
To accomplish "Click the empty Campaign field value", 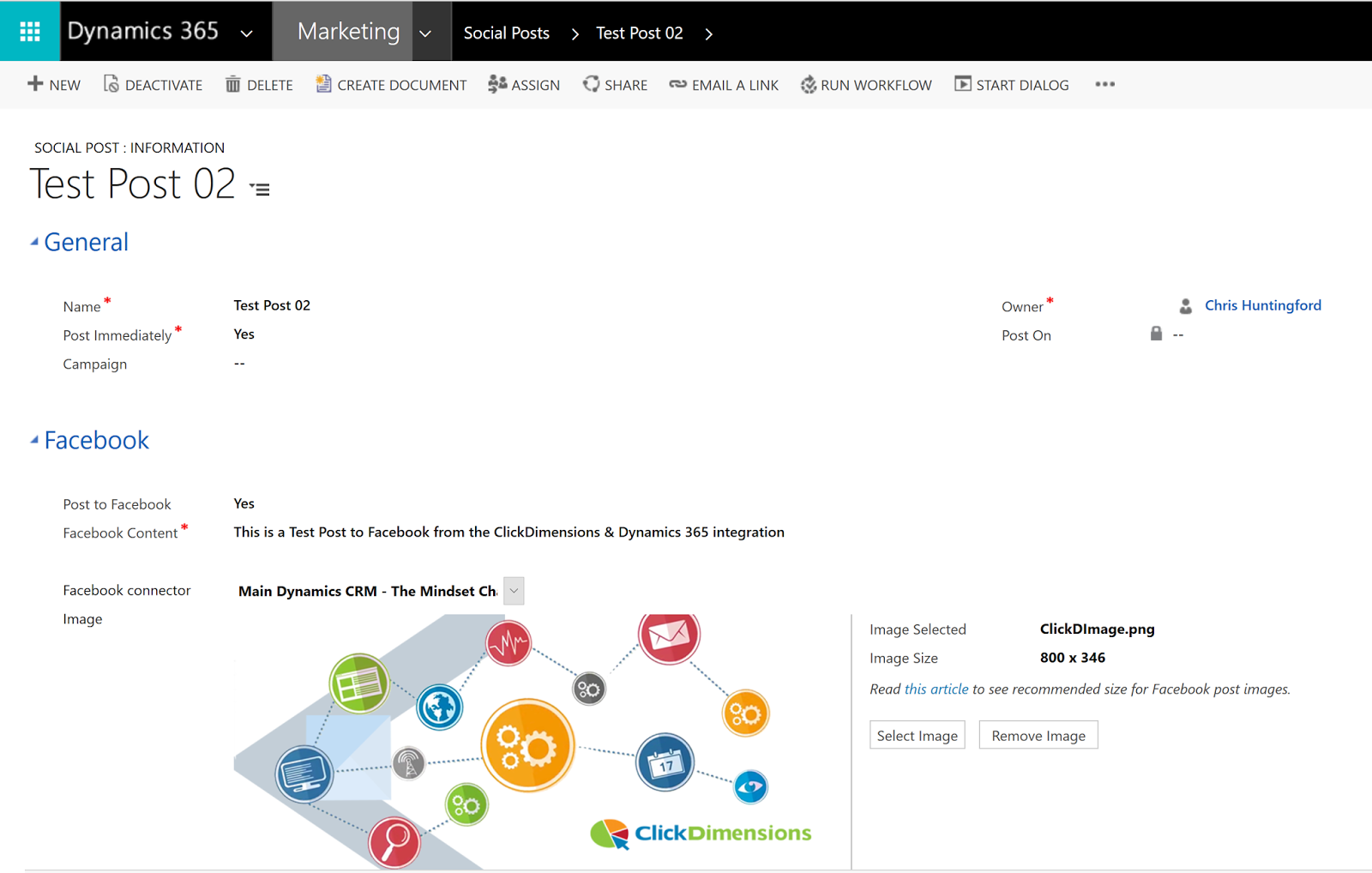I will click(239, 363).
